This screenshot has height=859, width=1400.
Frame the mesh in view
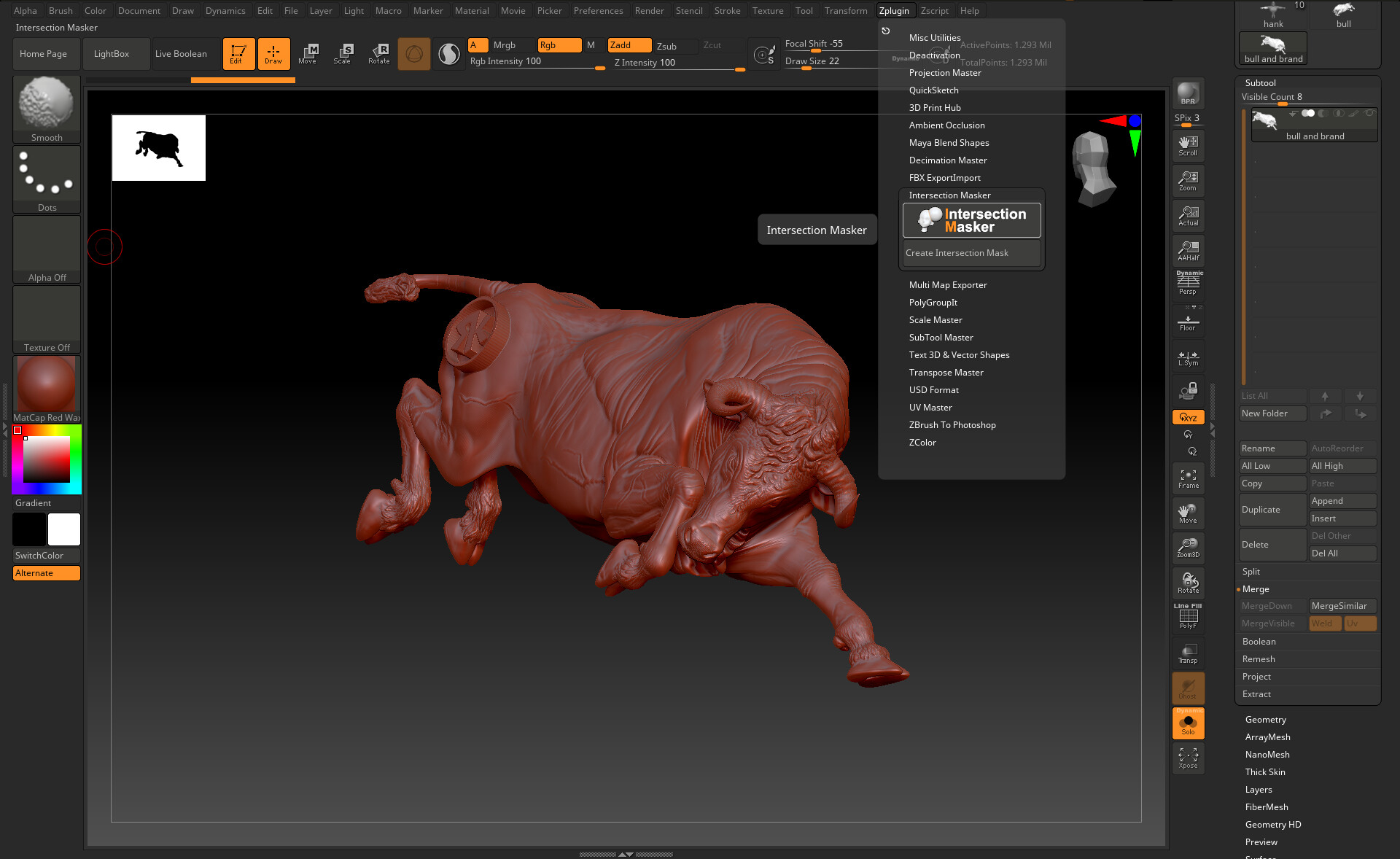[x=1188, y=478]
